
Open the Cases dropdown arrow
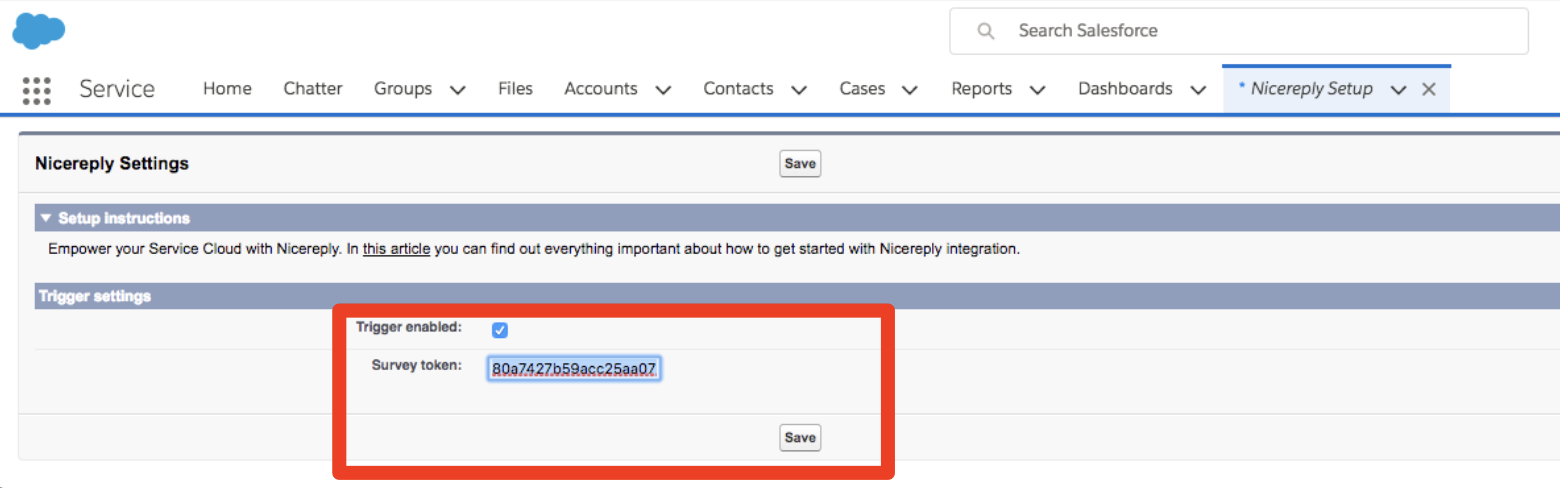coord(910,90)
